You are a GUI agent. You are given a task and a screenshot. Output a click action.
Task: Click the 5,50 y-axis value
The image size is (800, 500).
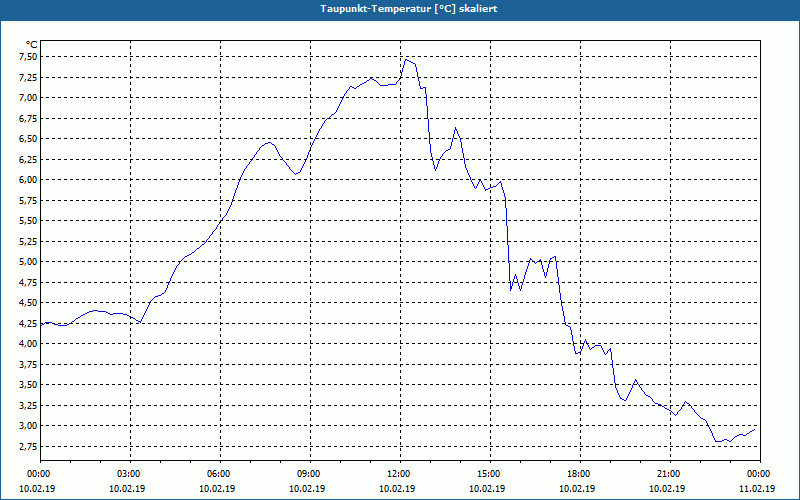pyautogui.click(x=28, y=221)
